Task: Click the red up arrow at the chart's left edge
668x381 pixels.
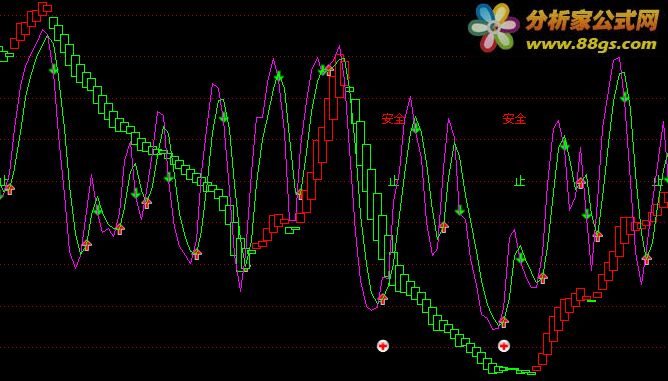Action: 9,189
